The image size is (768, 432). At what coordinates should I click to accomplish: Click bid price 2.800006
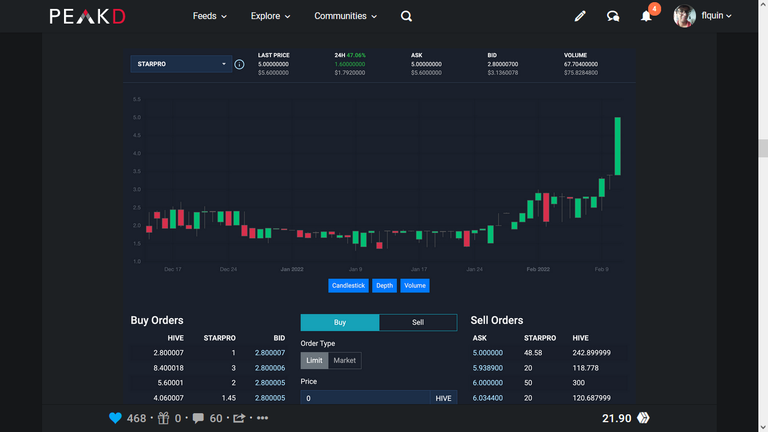[x=270, y=368]
